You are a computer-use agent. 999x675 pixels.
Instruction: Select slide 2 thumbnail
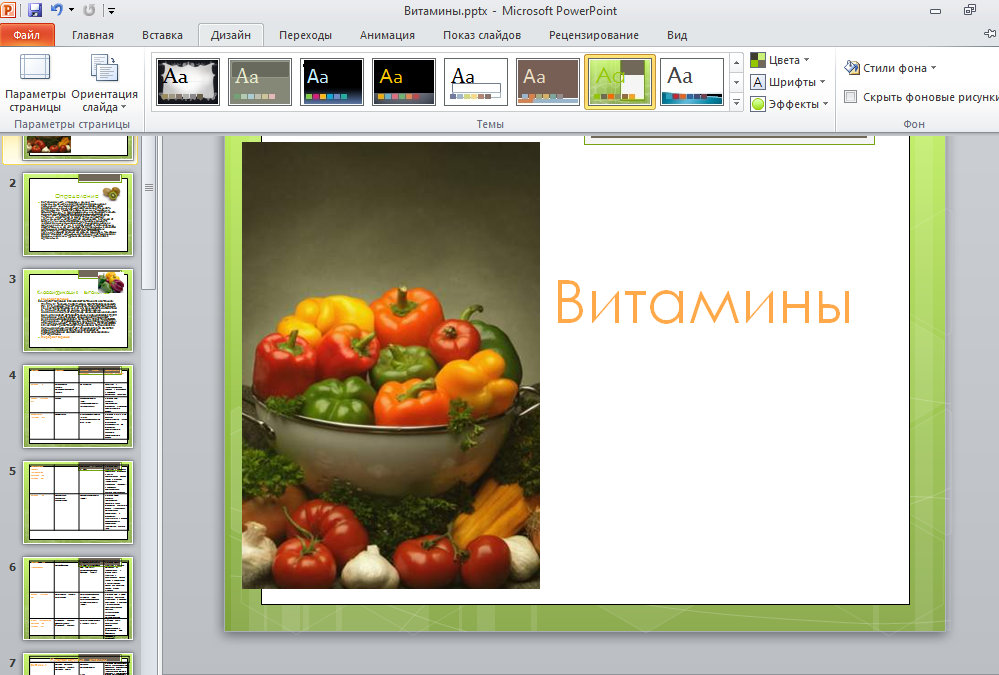[x=78, y=214]
